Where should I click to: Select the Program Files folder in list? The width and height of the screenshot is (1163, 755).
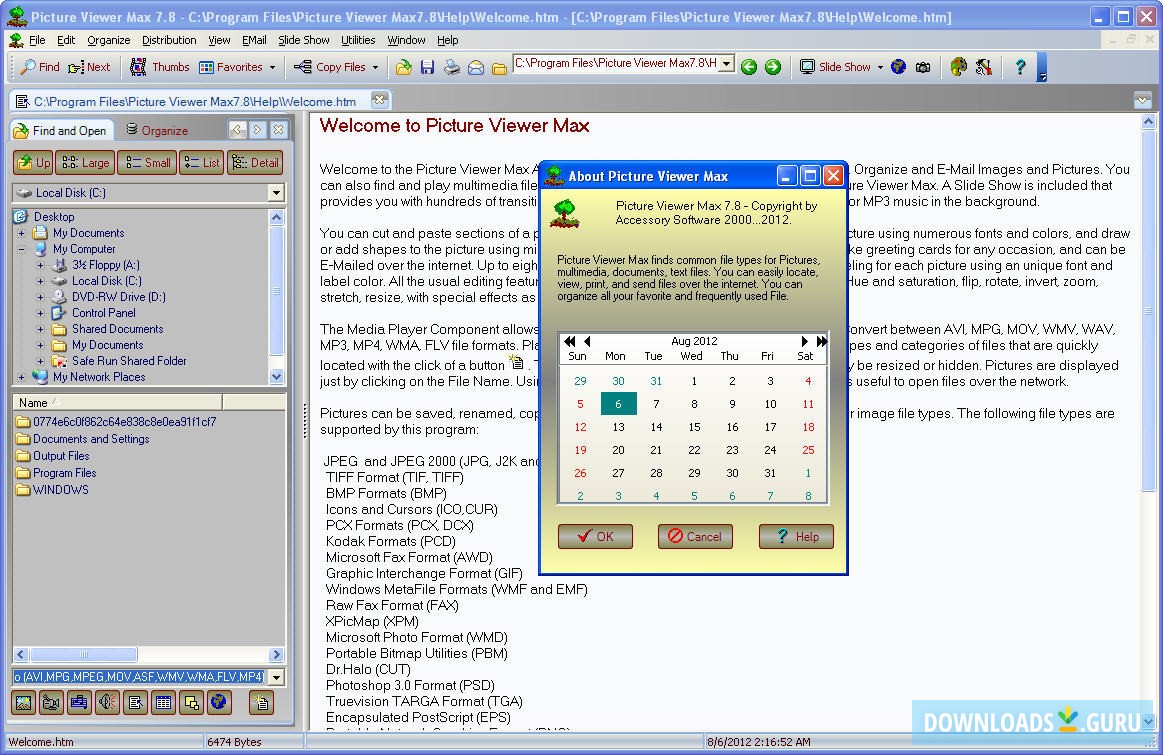point(65,473)
